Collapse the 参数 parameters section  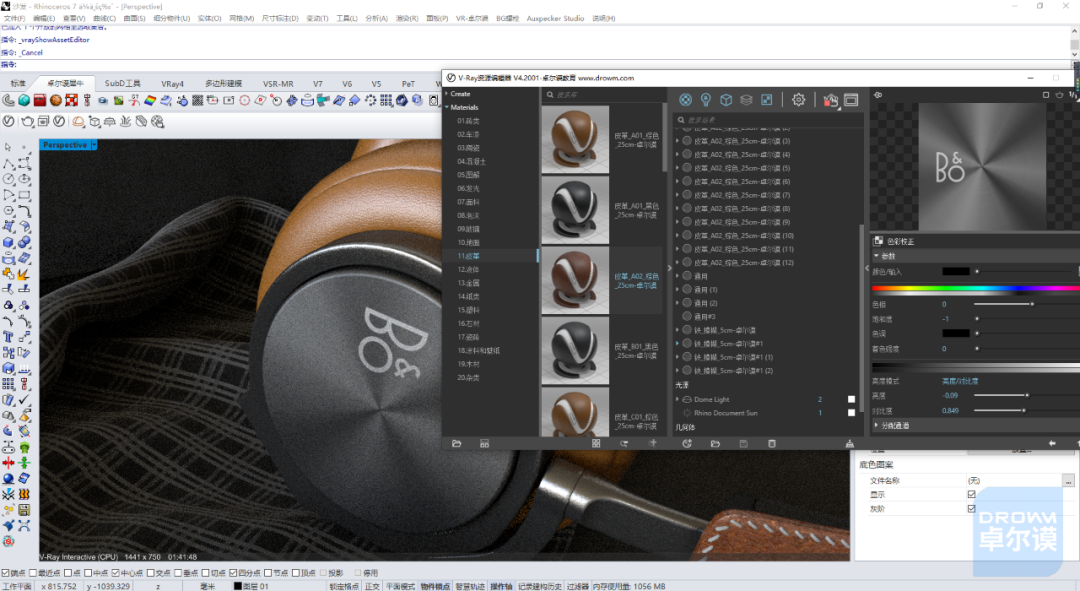point(876,256)
